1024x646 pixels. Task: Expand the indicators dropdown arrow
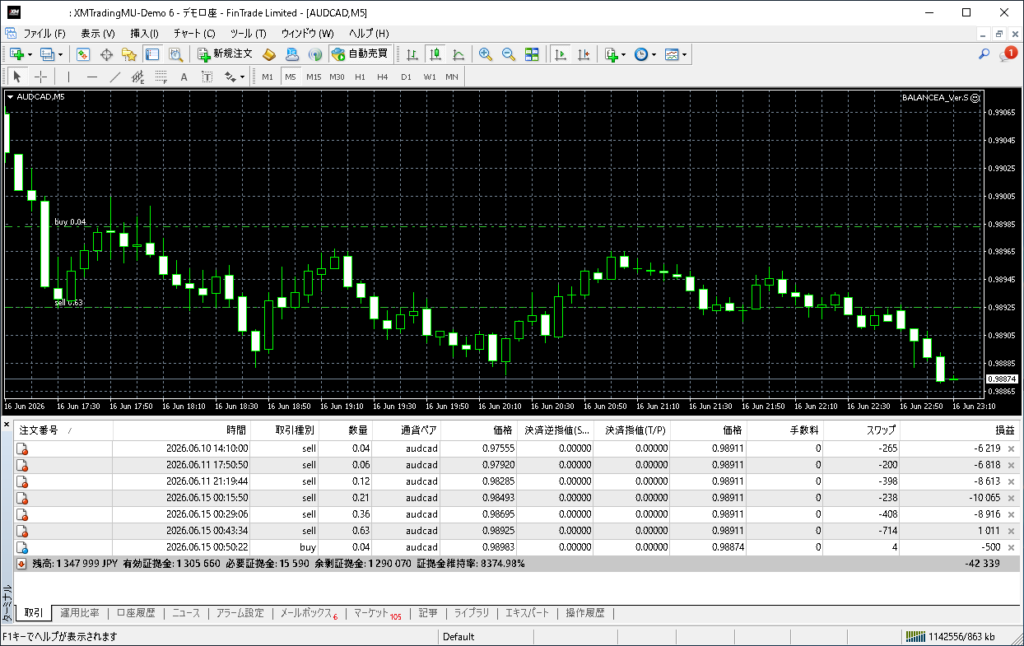(624, 55)
